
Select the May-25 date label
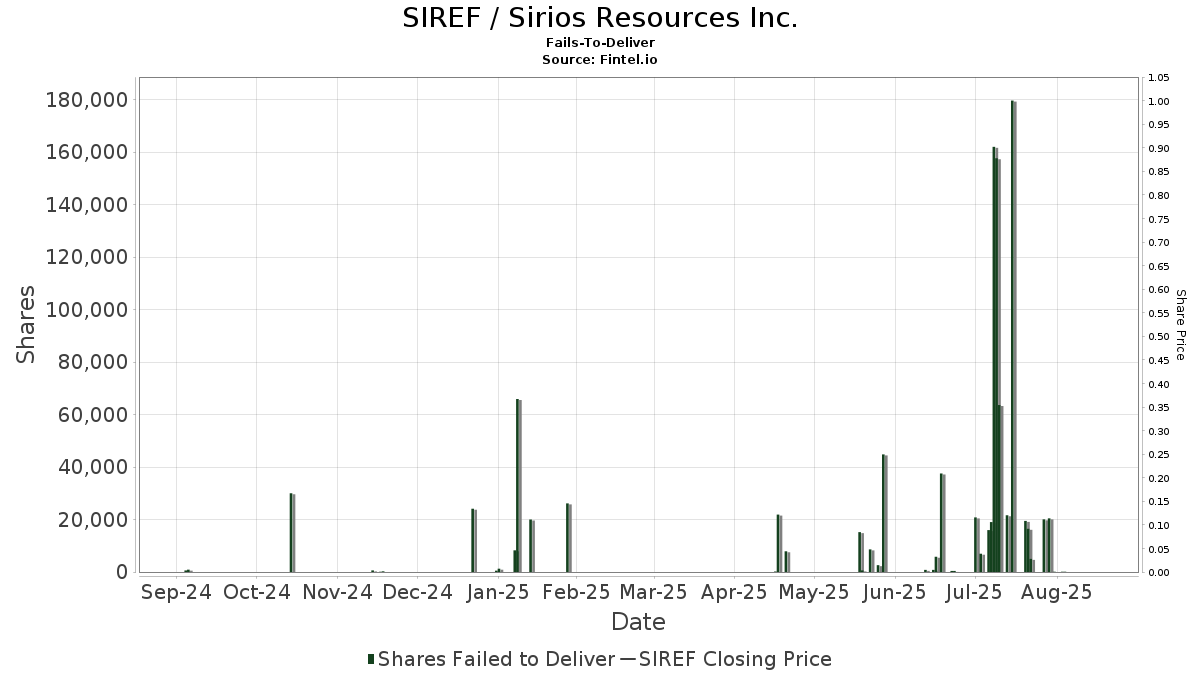(814, 592)
